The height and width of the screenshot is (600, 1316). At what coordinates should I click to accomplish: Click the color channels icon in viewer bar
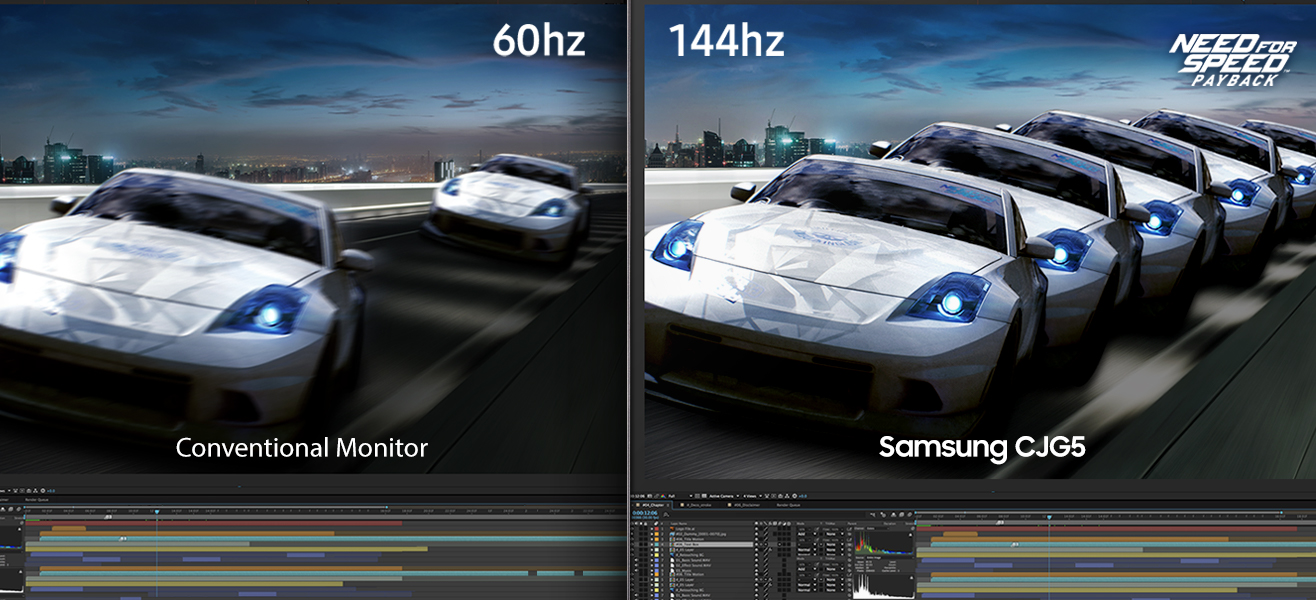click(x=663, y=496)
